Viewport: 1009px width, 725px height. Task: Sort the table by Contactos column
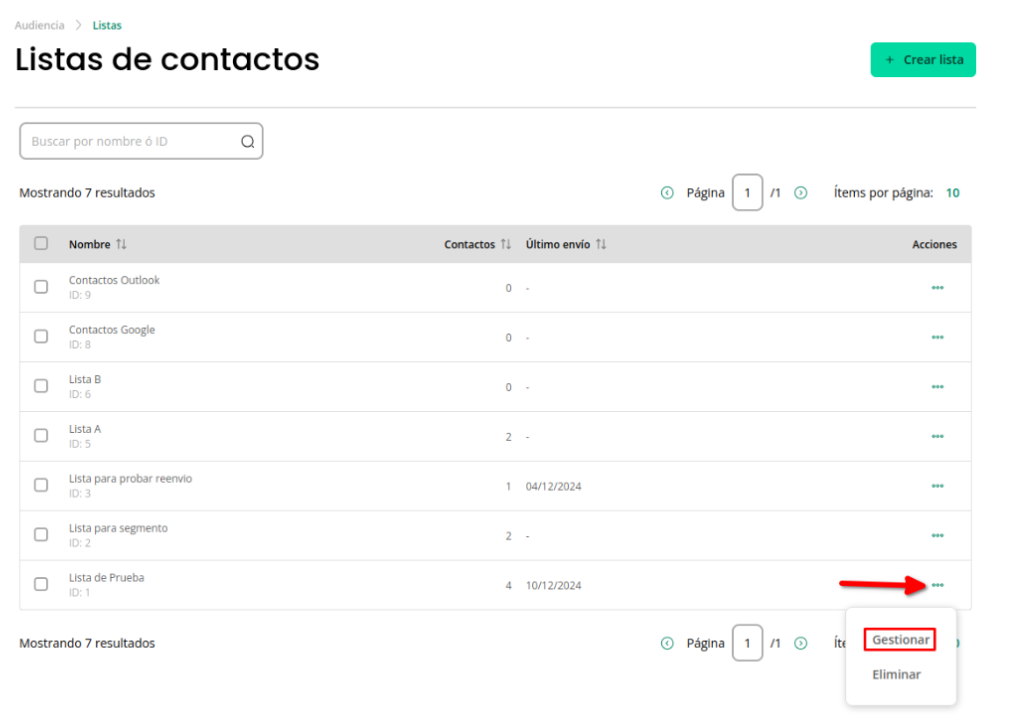[506, 244]
